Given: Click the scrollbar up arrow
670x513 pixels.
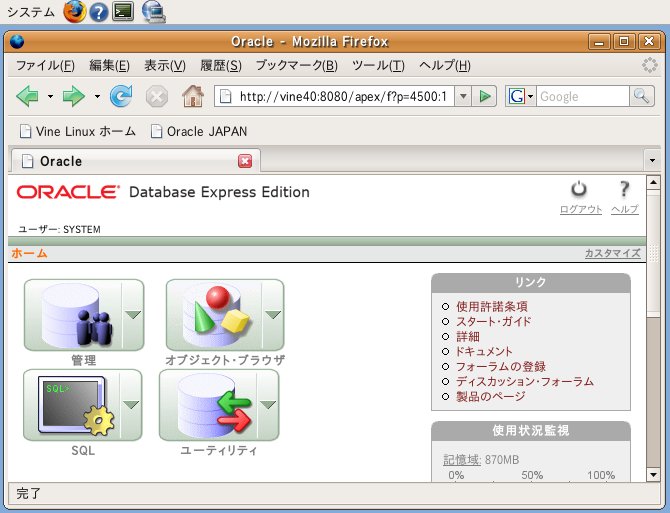Looking at the screenshot, I should [653, 183].
